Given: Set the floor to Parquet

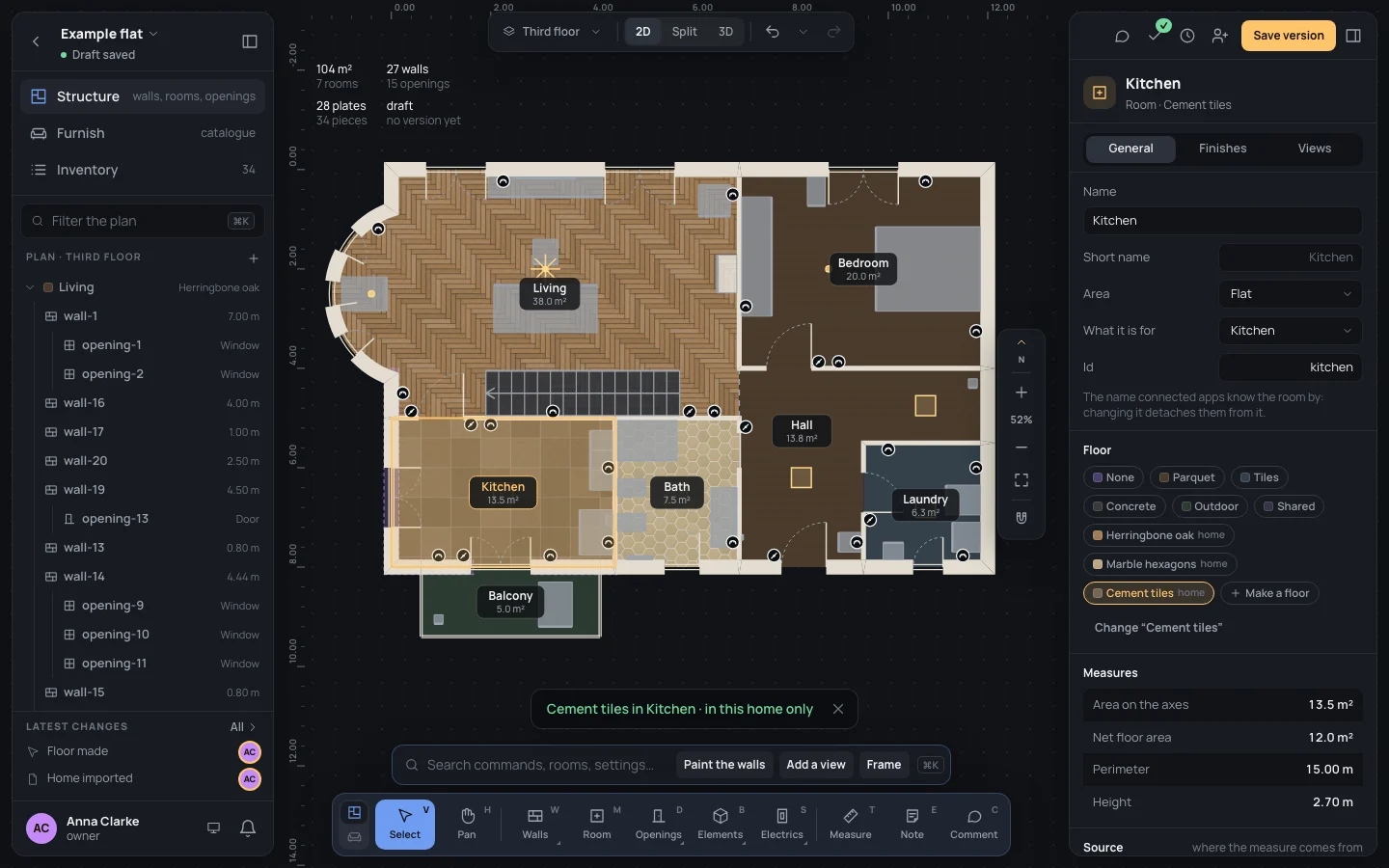Looking at the screenshot, I should pyautogui.click(x=1186, y=477).
